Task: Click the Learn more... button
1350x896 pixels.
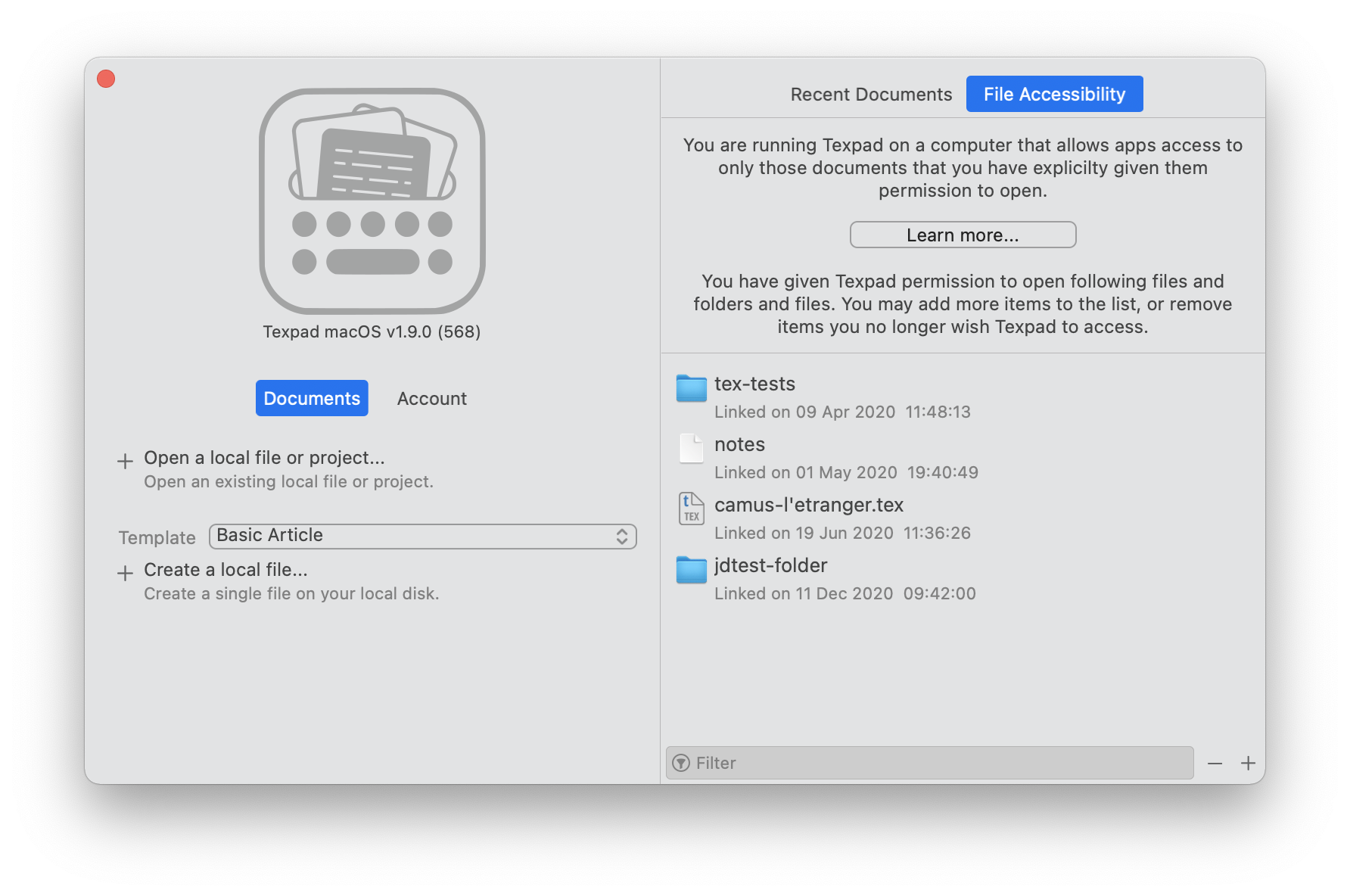Action: tap(963, 235)
